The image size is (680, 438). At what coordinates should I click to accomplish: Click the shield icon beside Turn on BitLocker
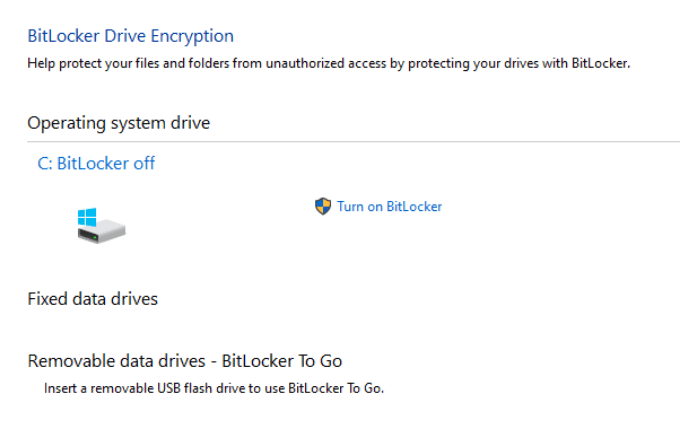coord(322,206)
